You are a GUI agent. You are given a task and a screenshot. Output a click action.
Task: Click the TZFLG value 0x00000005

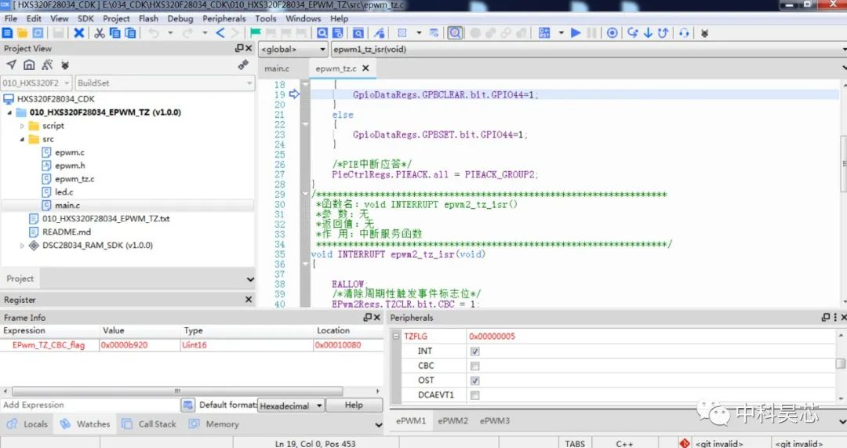click(492, 336)
